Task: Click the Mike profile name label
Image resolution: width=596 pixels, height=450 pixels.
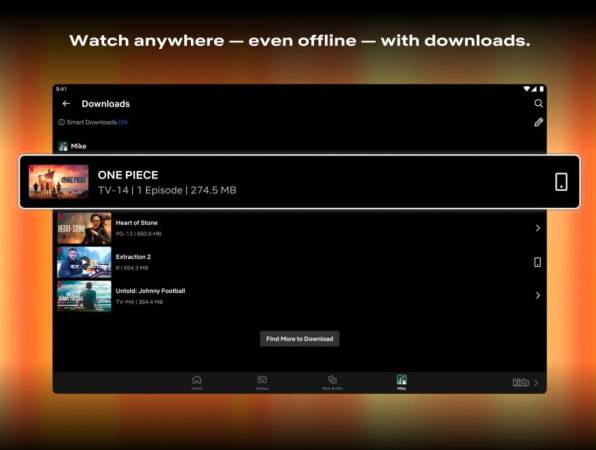Action: click(78, 146)
